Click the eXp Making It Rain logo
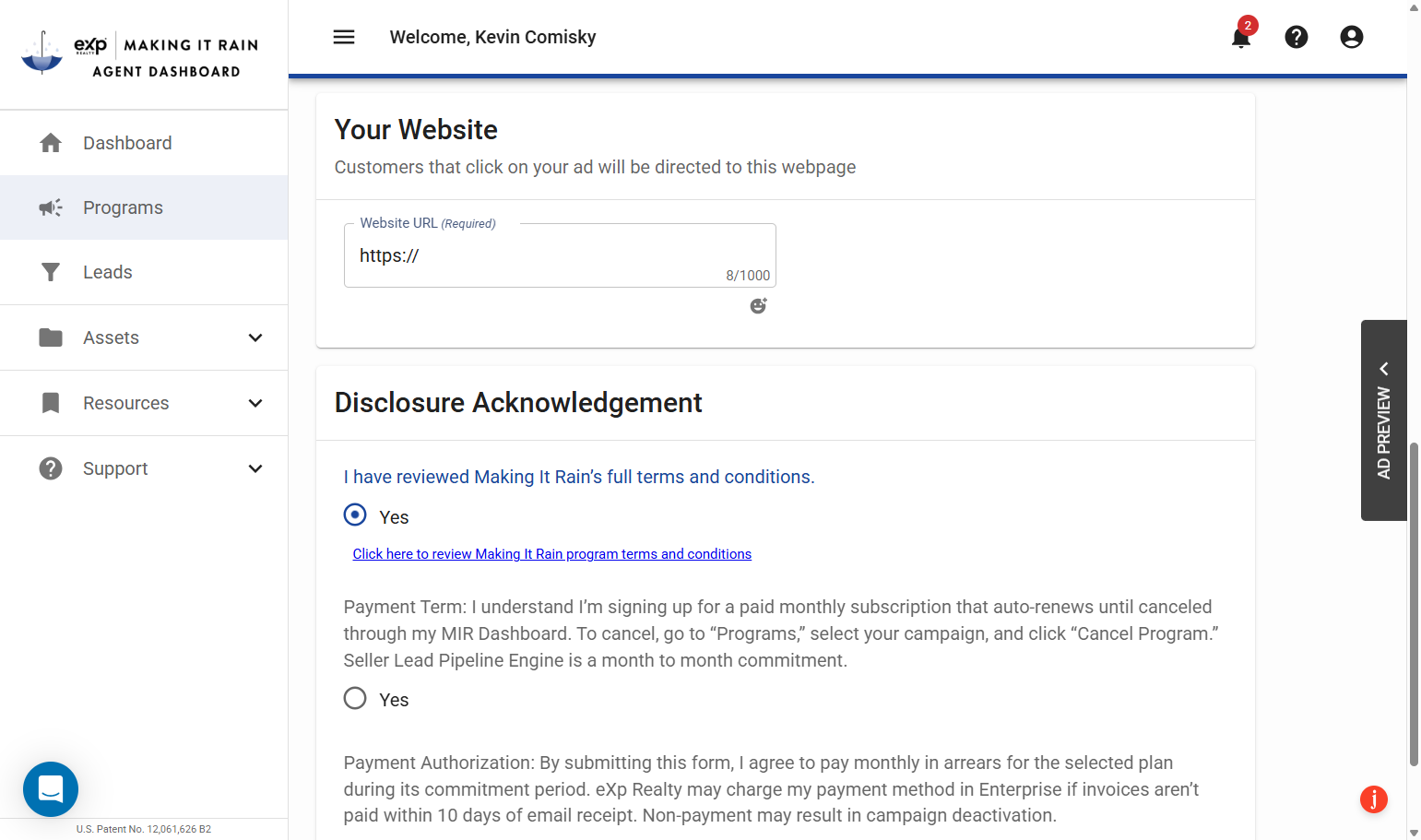1421x840 pixels. (x=140, y=53)
